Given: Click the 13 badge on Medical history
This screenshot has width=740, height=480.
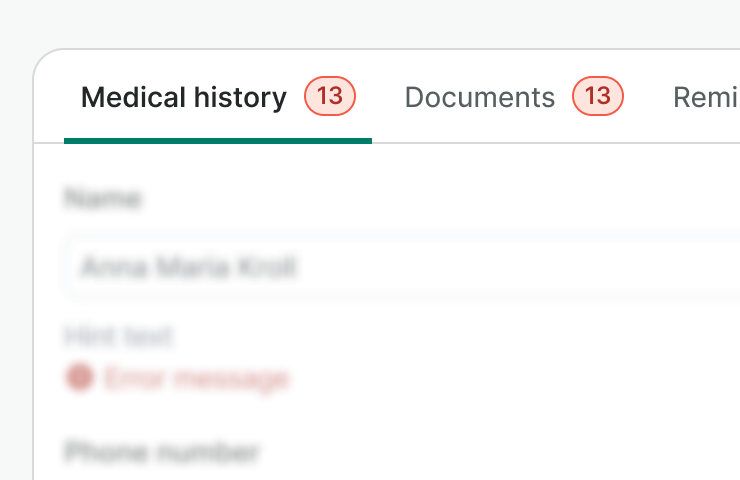Looking at the screenshot, I should click(330, 96).
